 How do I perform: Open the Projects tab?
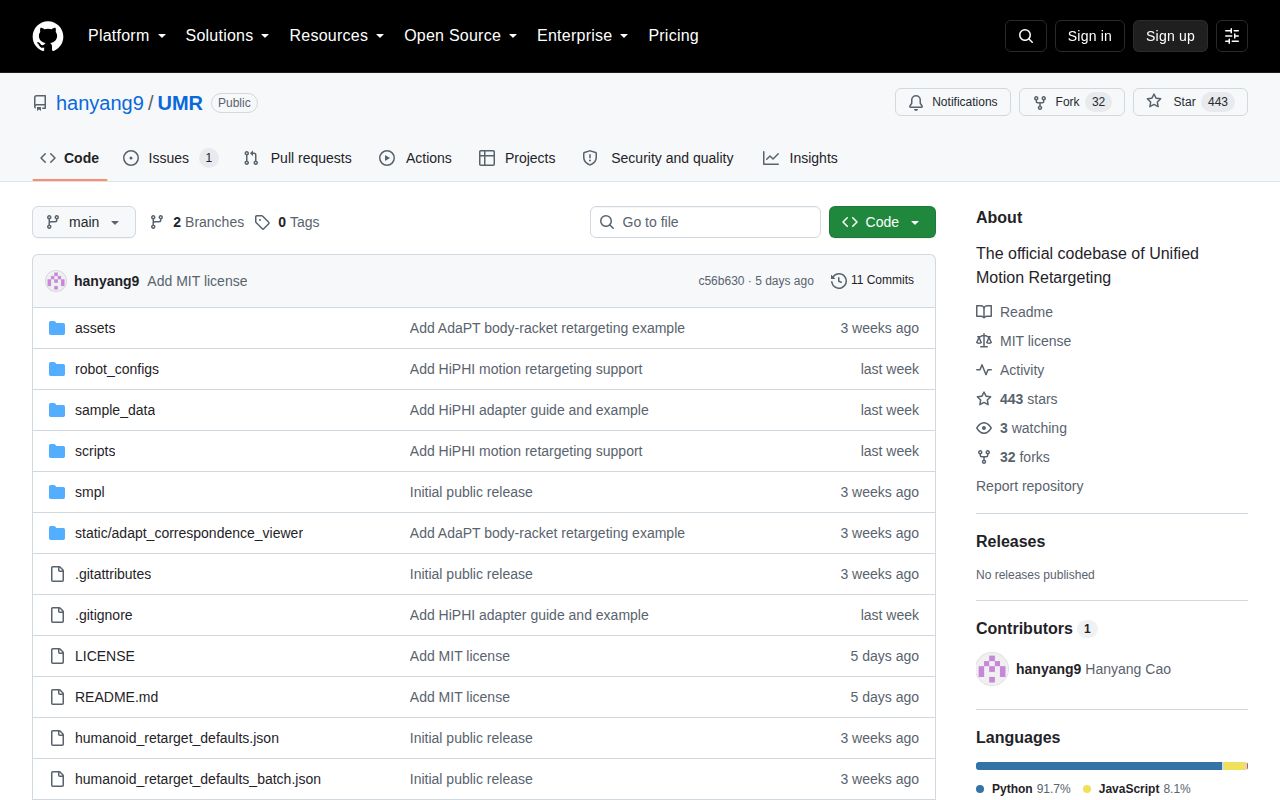pos(517,158)
